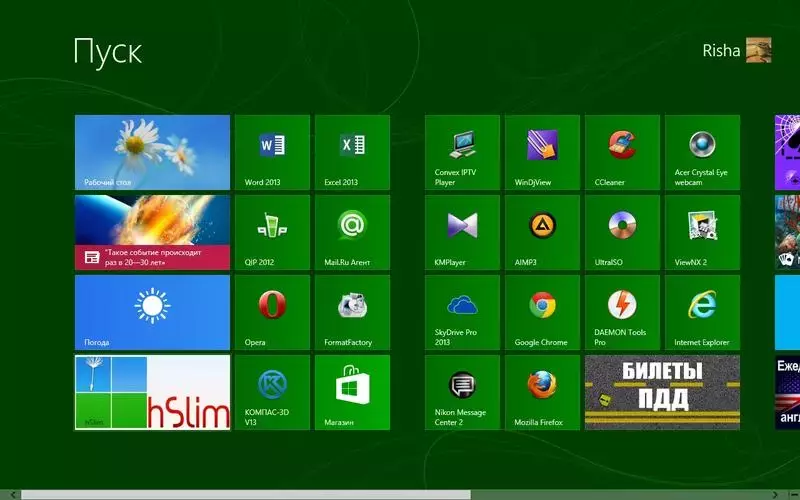800x500 pixels.
Task: Open the QIP 2012 tile
Action: click(272, 233)
